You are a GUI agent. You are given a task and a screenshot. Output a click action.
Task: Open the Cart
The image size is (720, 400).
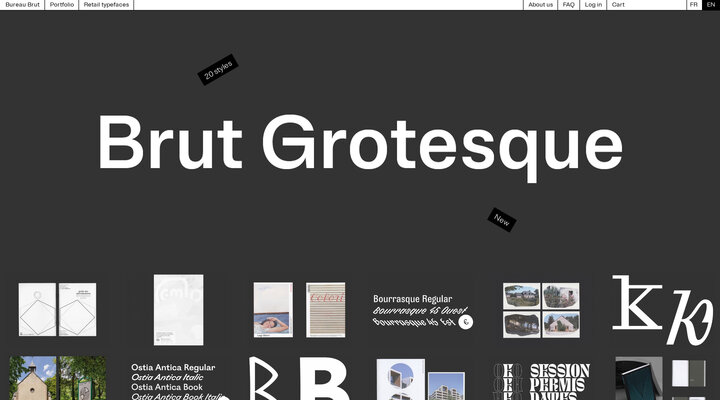(x=618, y=5)
